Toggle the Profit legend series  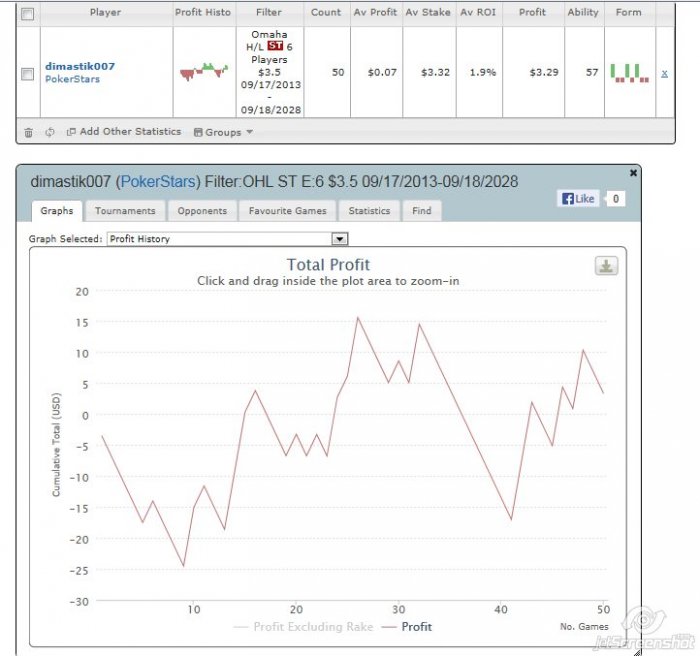coord(407,627)
